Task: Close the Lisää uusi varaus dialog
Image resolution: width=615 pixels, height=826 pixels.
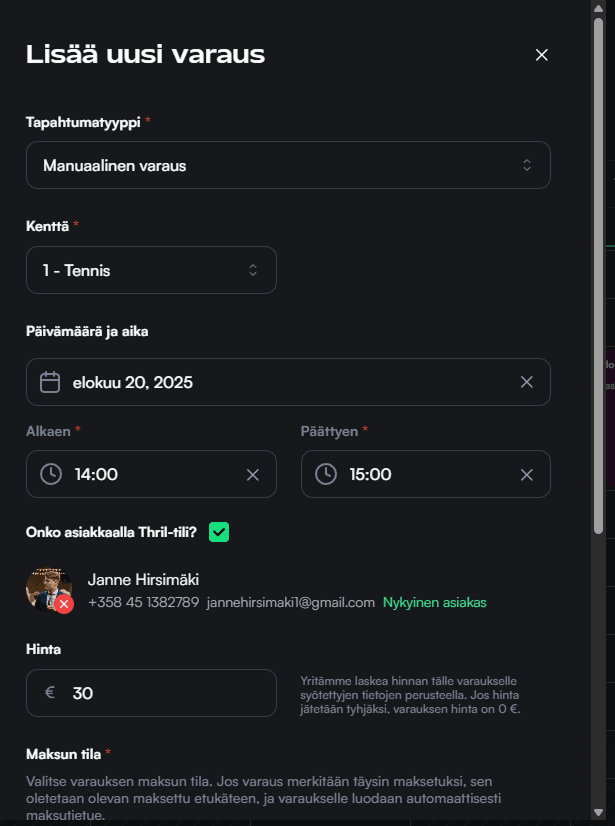Action: pos(542,55)
